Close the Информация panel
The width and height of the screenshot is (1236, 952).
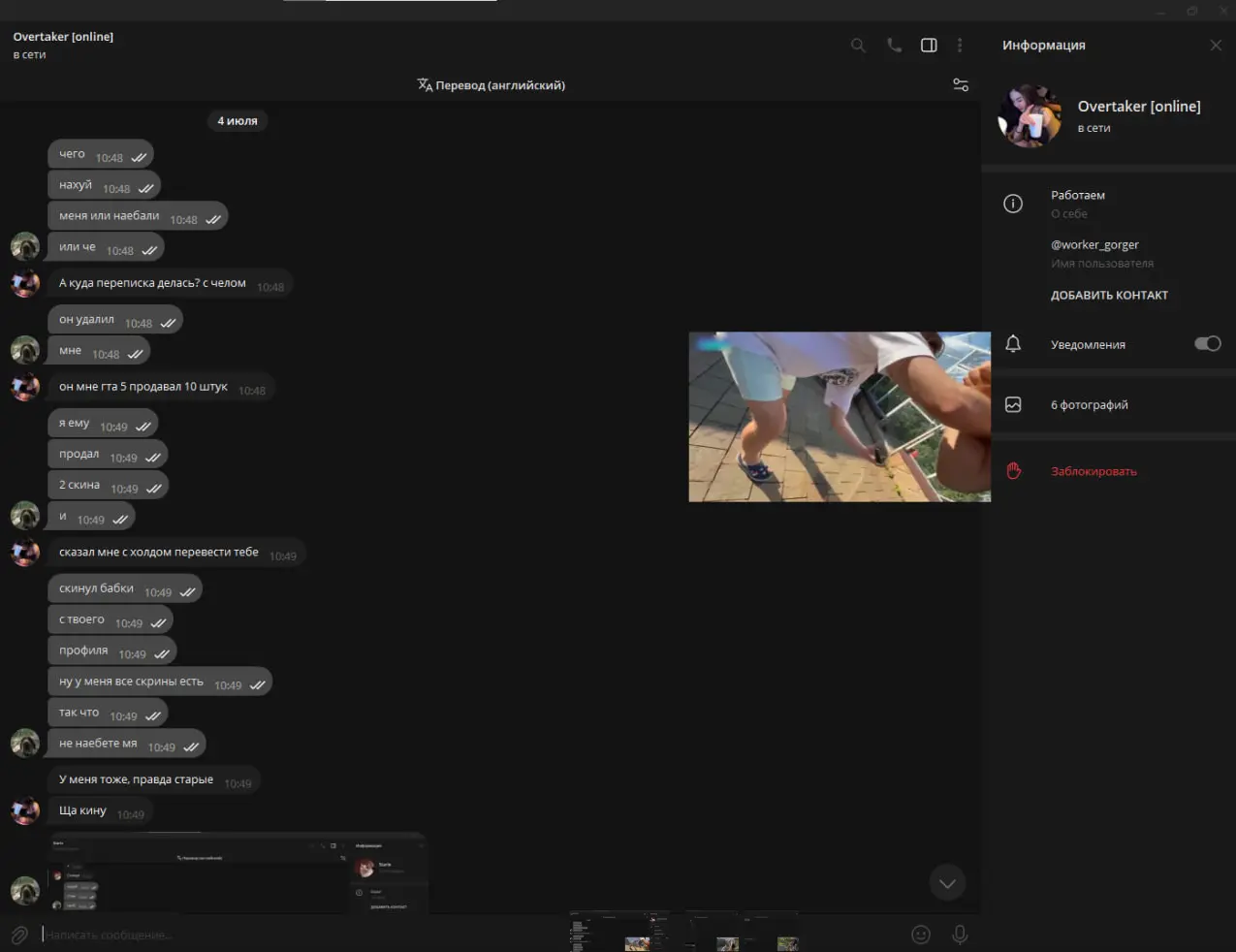[x=1216, y=46]
